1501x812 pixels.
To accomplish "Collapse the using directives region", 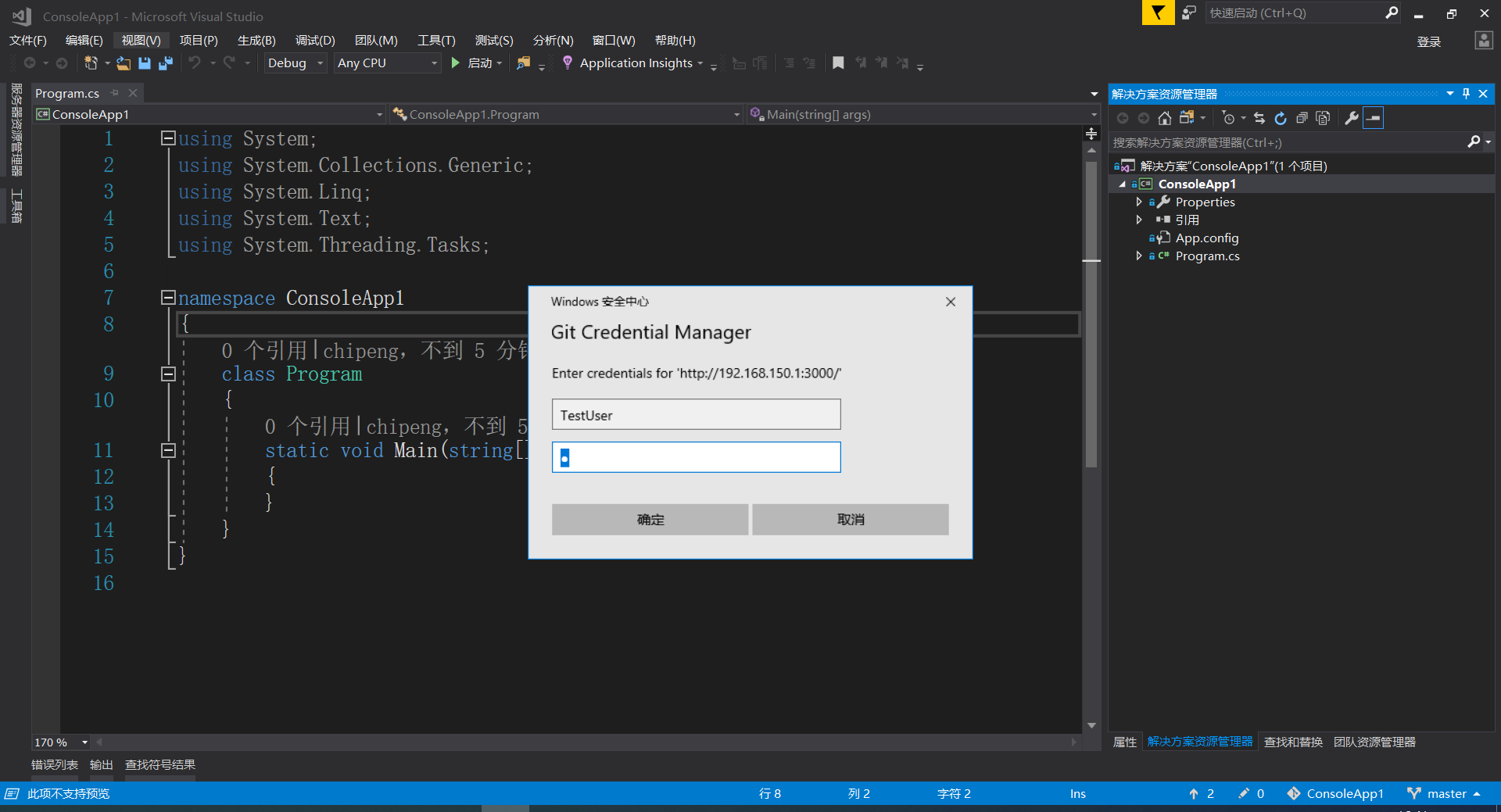I will pos(167,138).
